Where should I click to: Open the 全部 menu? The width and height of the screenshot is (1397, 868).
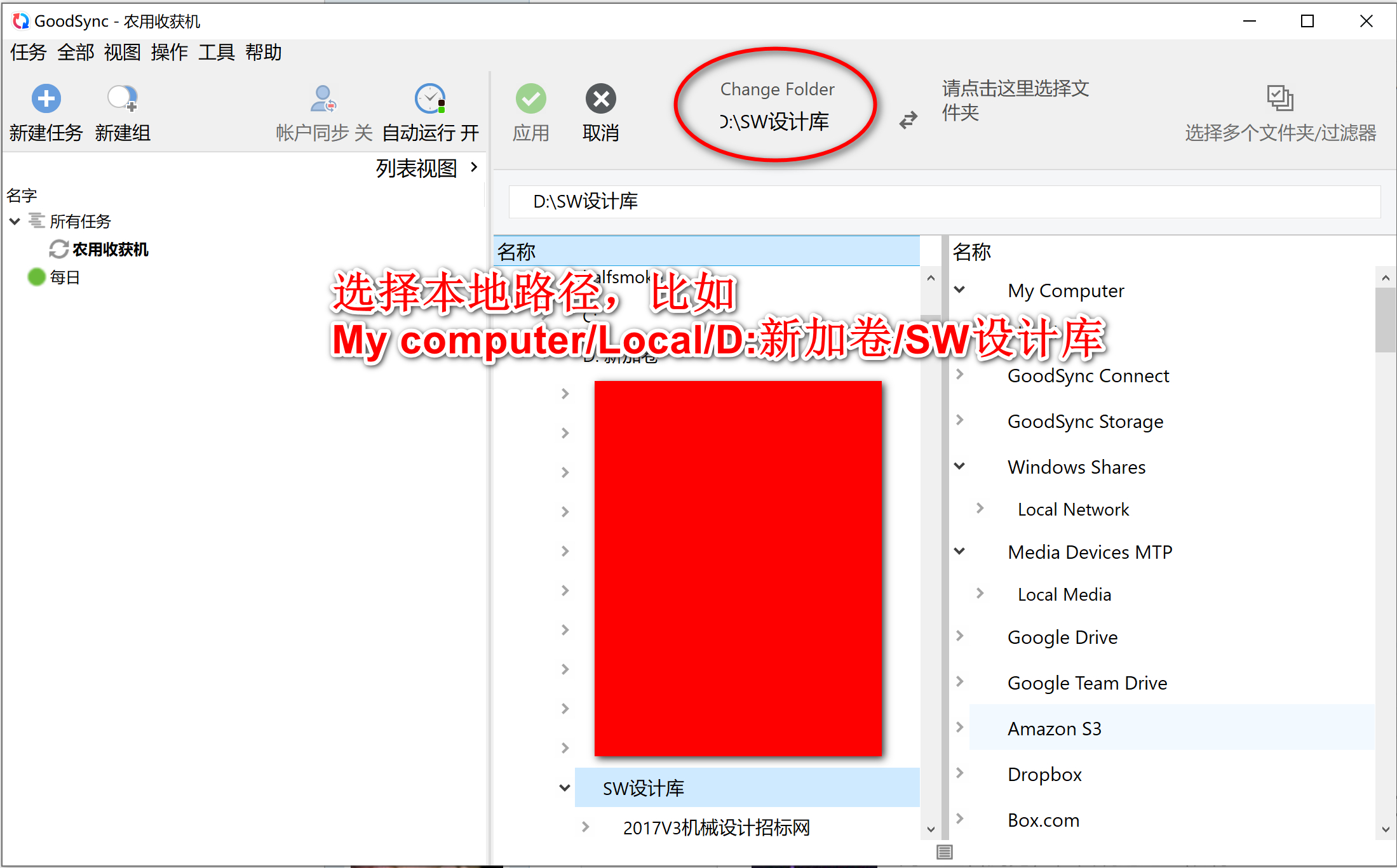pos(76,52)
